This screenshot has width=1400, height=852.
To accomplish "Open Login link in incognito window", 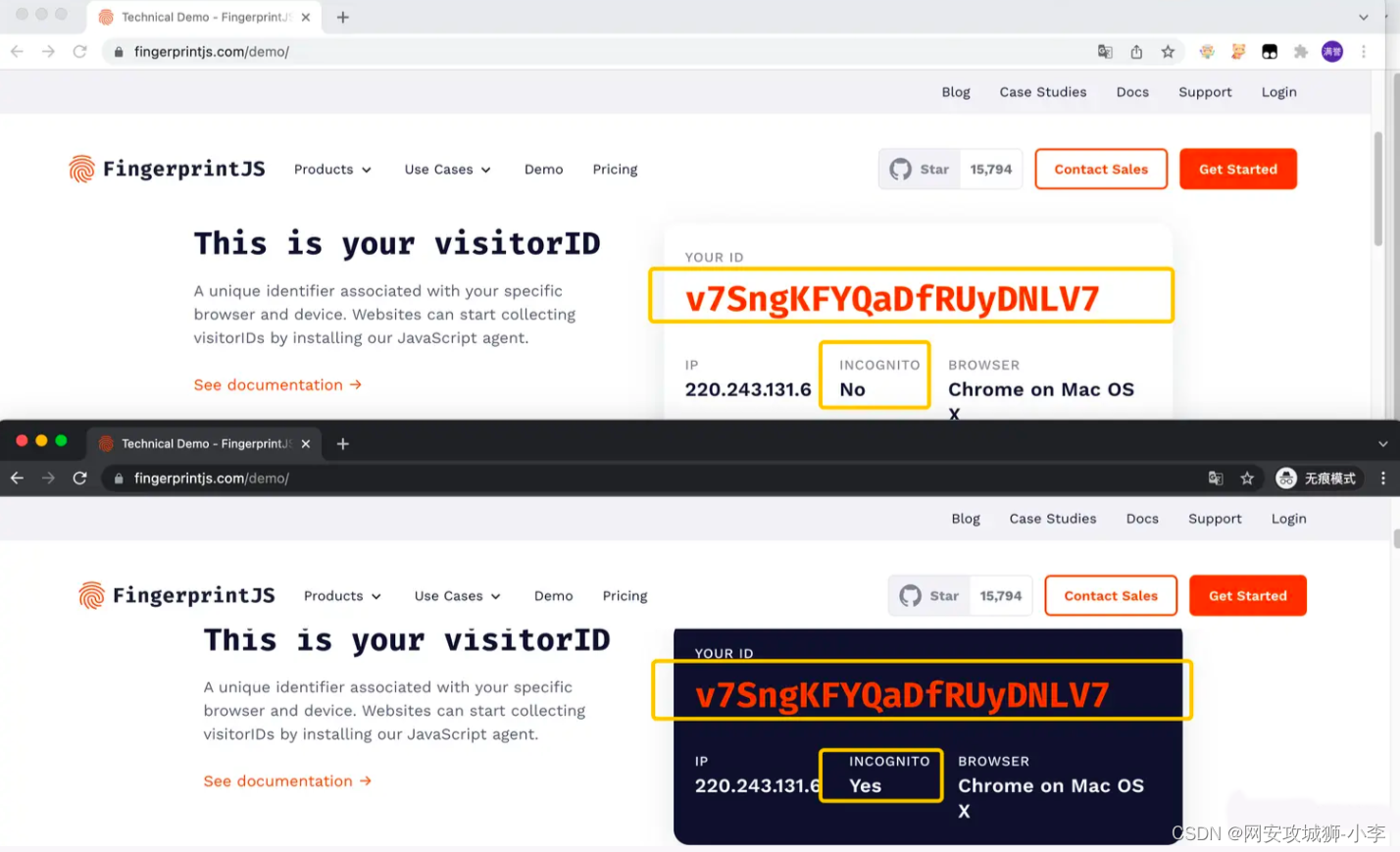I will click(1288, 519).
